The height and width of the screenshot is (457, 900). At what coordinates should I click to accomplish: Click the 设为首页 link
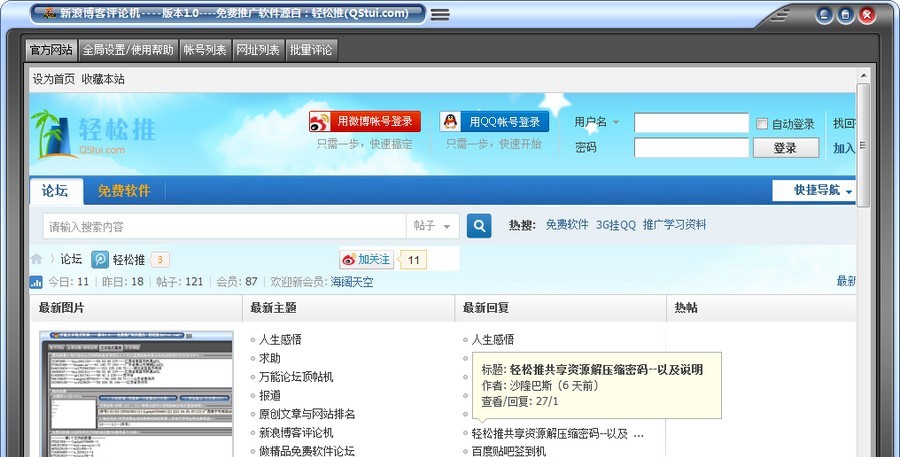pos(53,79)
